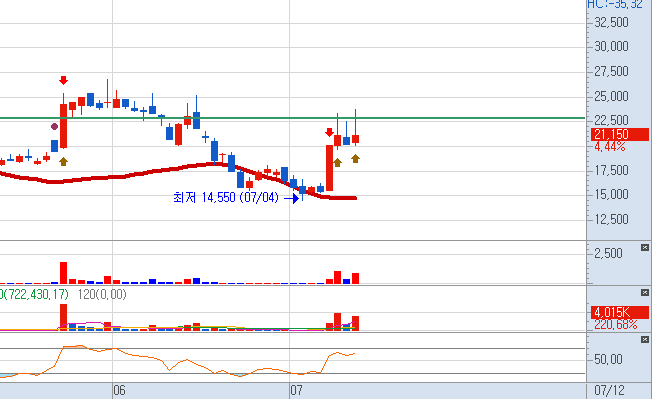This screenshot has height=399, width=652.
Task: Click the tall red July surge candle
Action: coord(329,168)
